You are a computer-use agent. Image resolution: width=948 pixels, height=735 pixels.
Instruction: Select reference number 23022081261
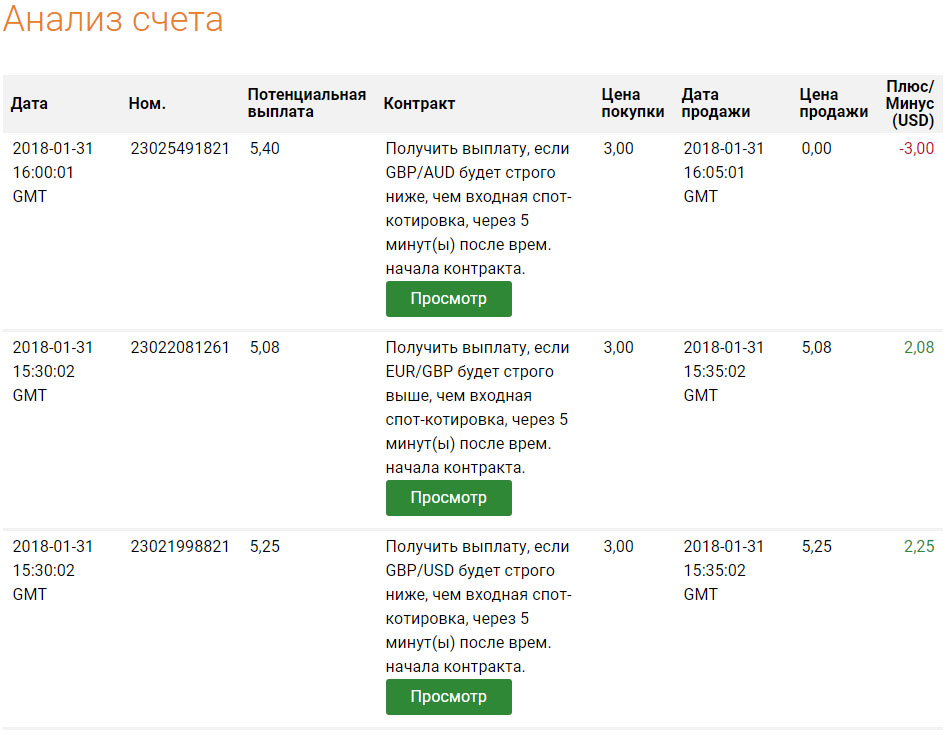point(180,348)
